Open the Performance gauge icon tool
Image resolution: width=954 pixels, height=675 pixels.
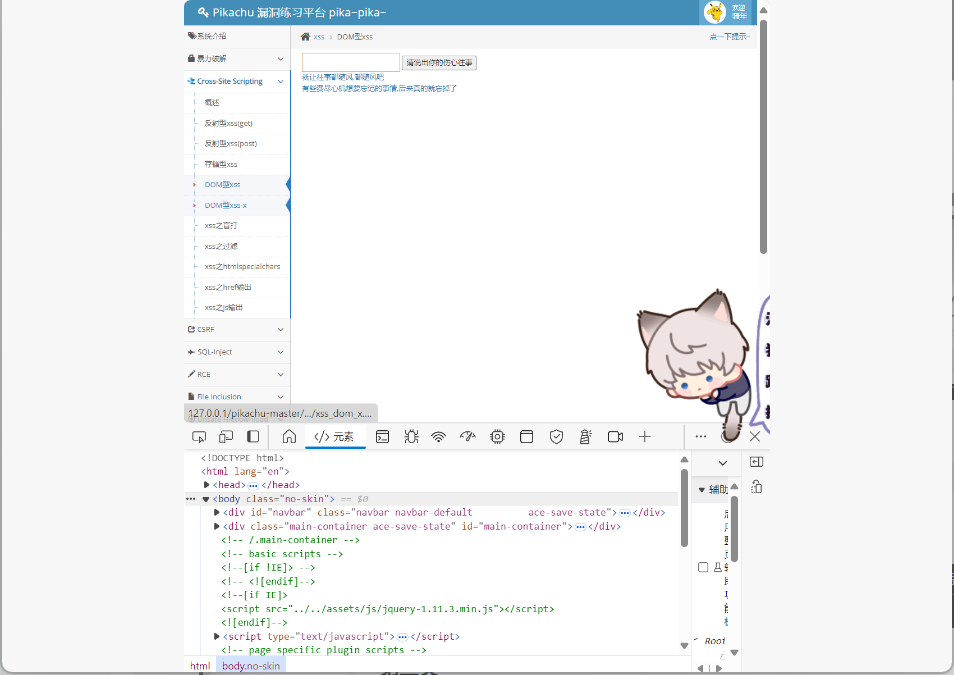click(467, 436)
